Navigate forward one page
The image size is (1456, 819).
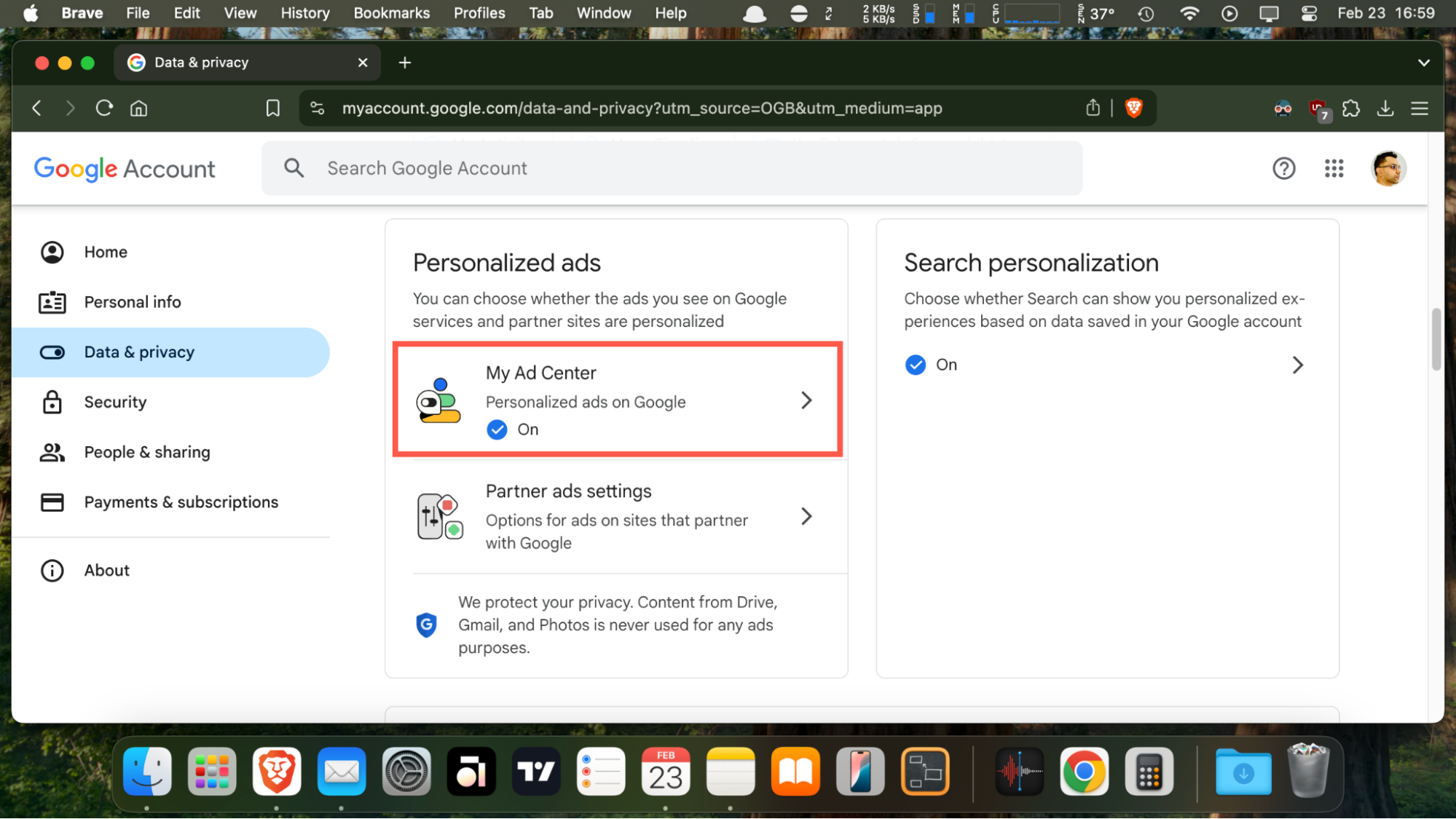click(70, 108)
